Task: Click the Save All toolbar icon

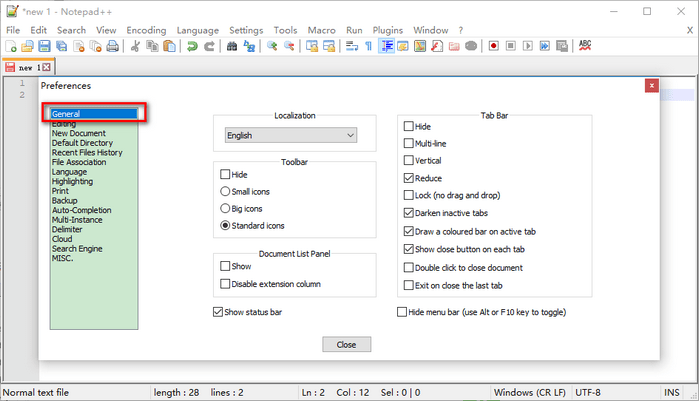Action: pos(62,46)
